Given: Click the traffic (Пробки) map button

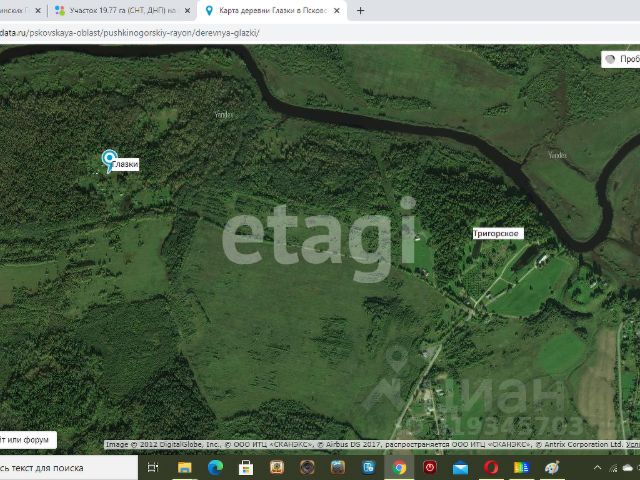Looking at the screenshot, I should coord(621,59).
